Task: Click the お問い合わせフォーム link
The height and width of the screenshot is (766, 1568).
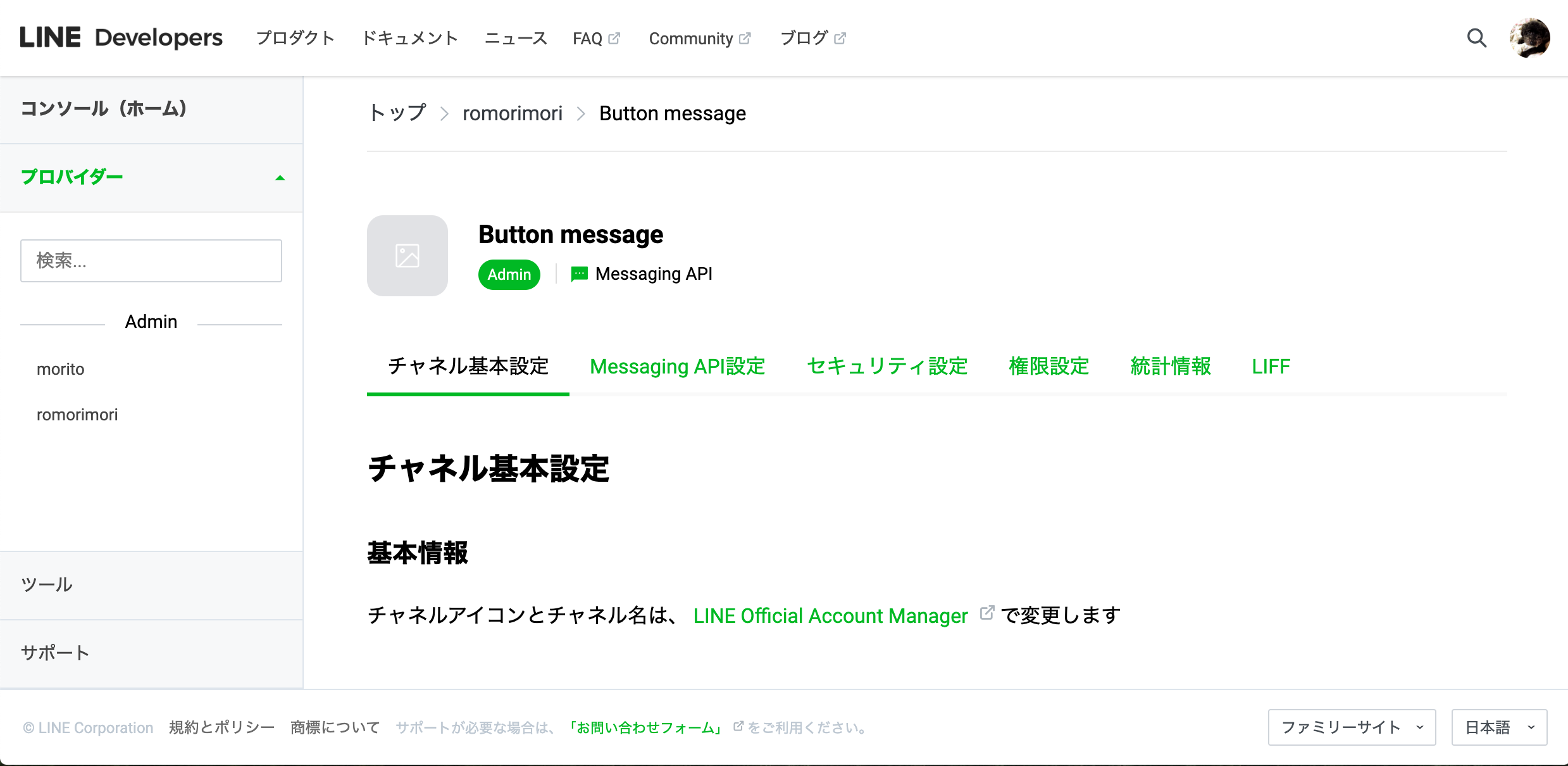Action: coord(645,728)
